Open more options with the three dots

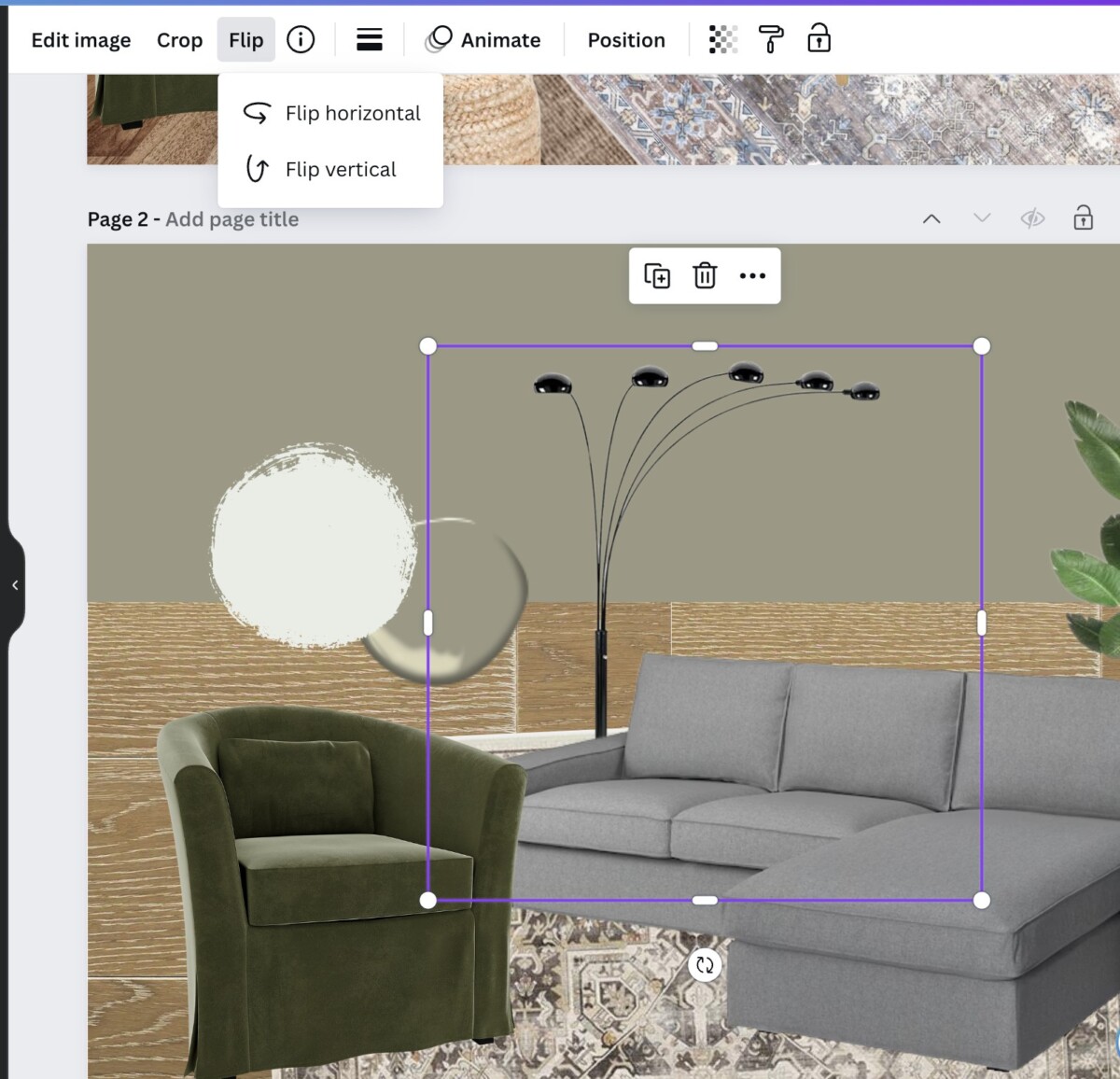point(752,275)
